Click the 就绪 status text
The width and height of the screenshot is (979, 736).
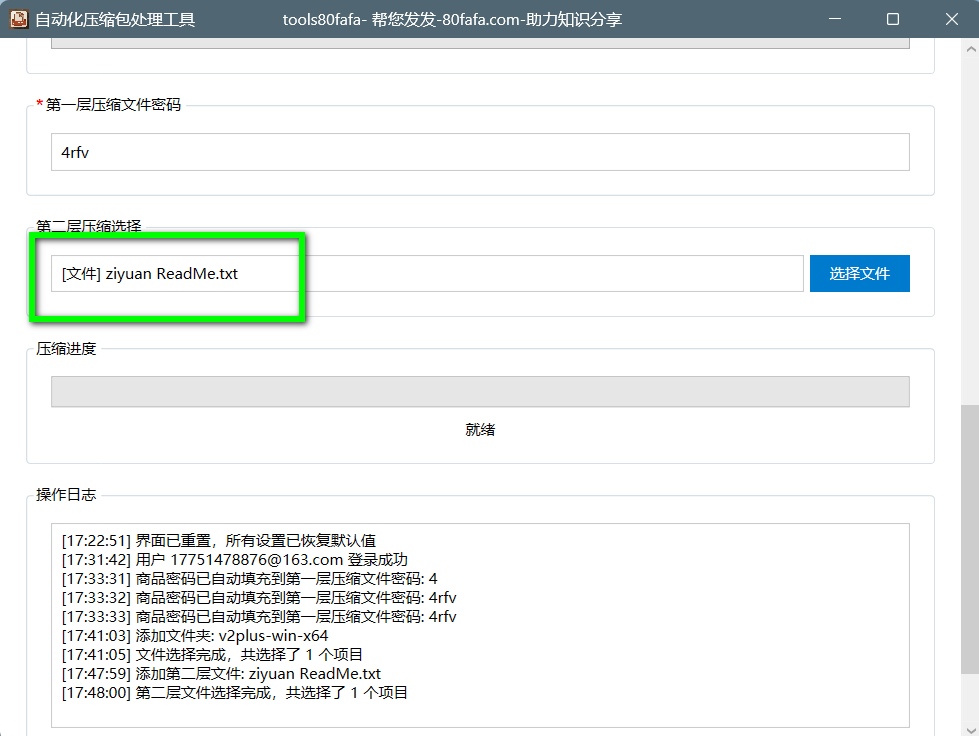click(x=480, y=430)
